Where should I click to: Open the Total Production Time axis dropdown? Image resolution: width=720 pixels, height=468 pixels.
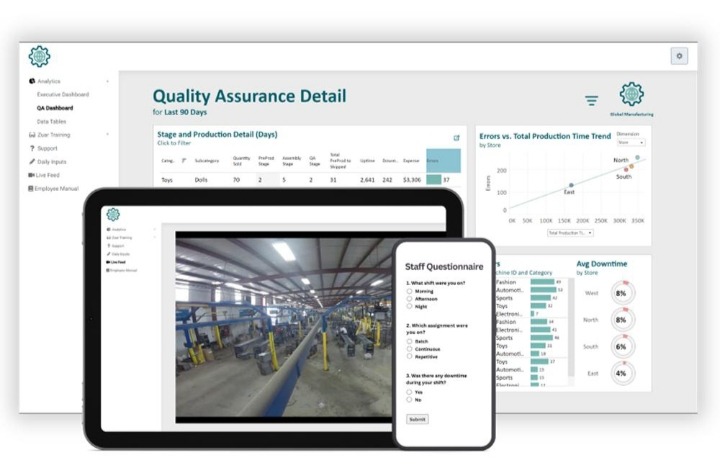coord(570,233)
